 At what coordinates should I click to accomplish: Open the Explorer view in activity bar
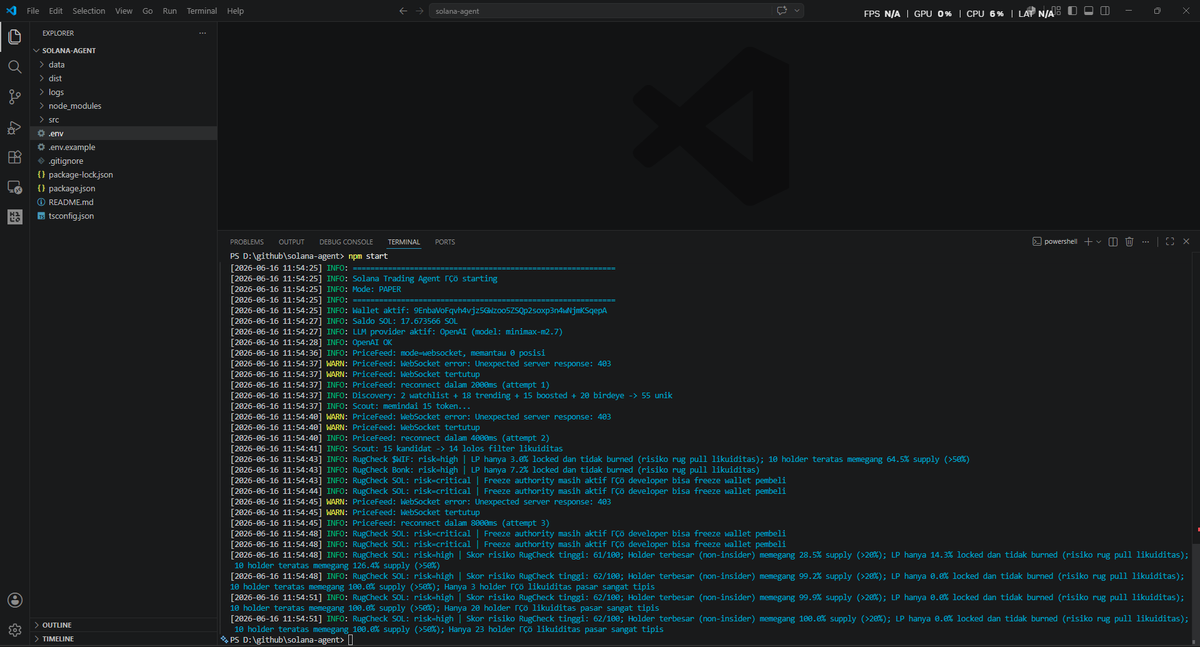pyautogui.click(x=15, y=37)
